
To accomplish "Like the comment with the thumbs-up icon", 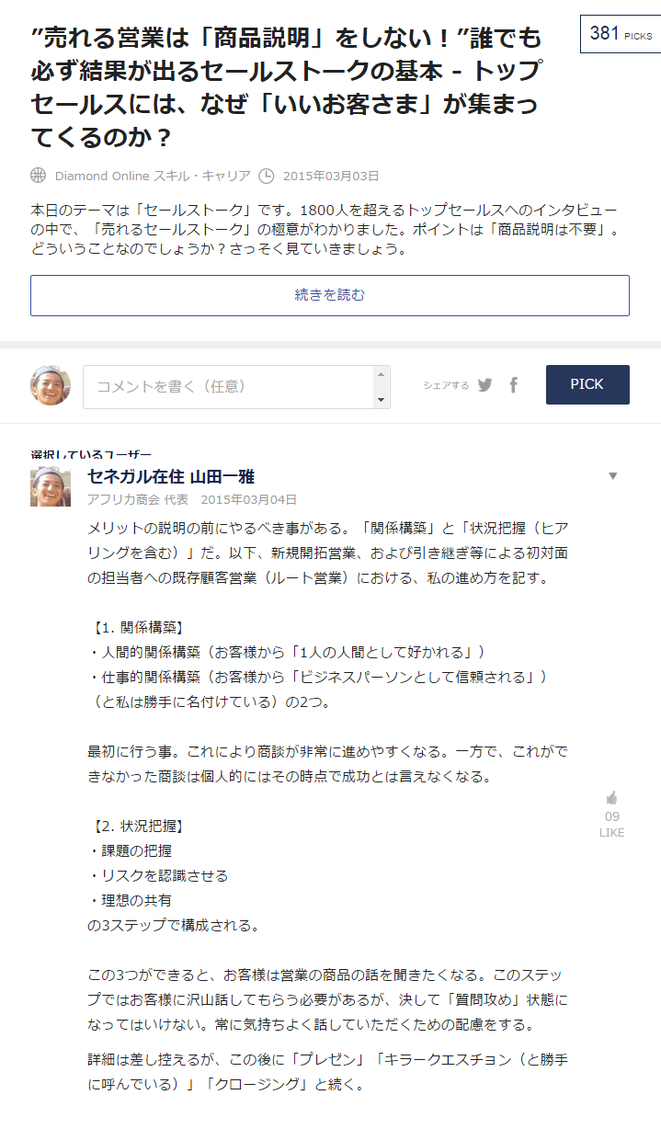I will click(612, 798).
